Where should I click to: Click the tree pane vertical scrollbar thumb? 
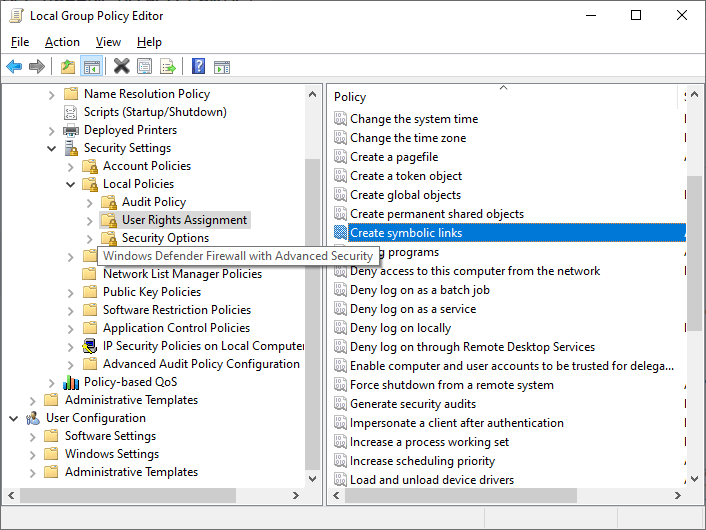pos(312,314)
